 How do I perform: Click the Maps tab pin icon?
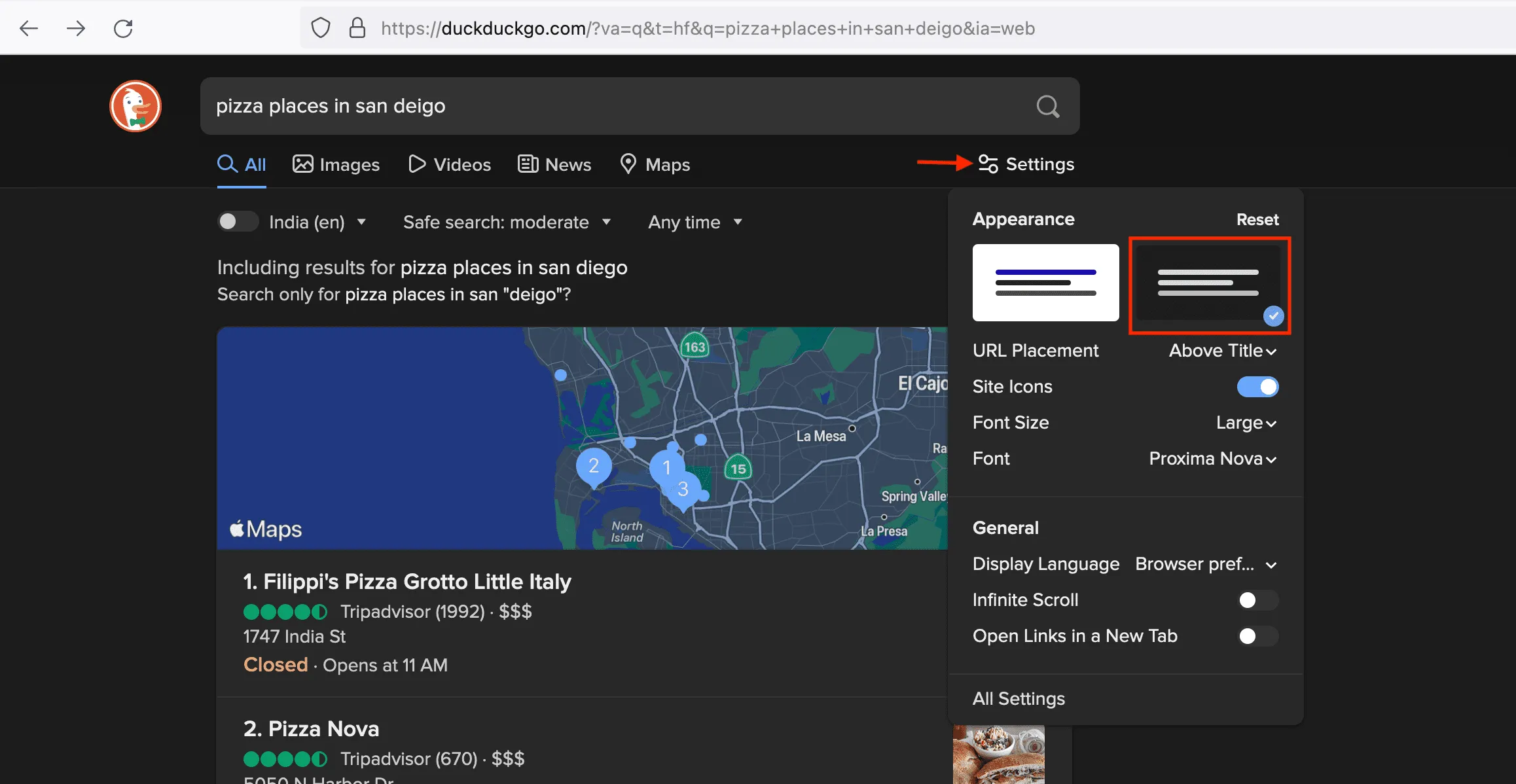pyautogui.click(x=628, y=164)
